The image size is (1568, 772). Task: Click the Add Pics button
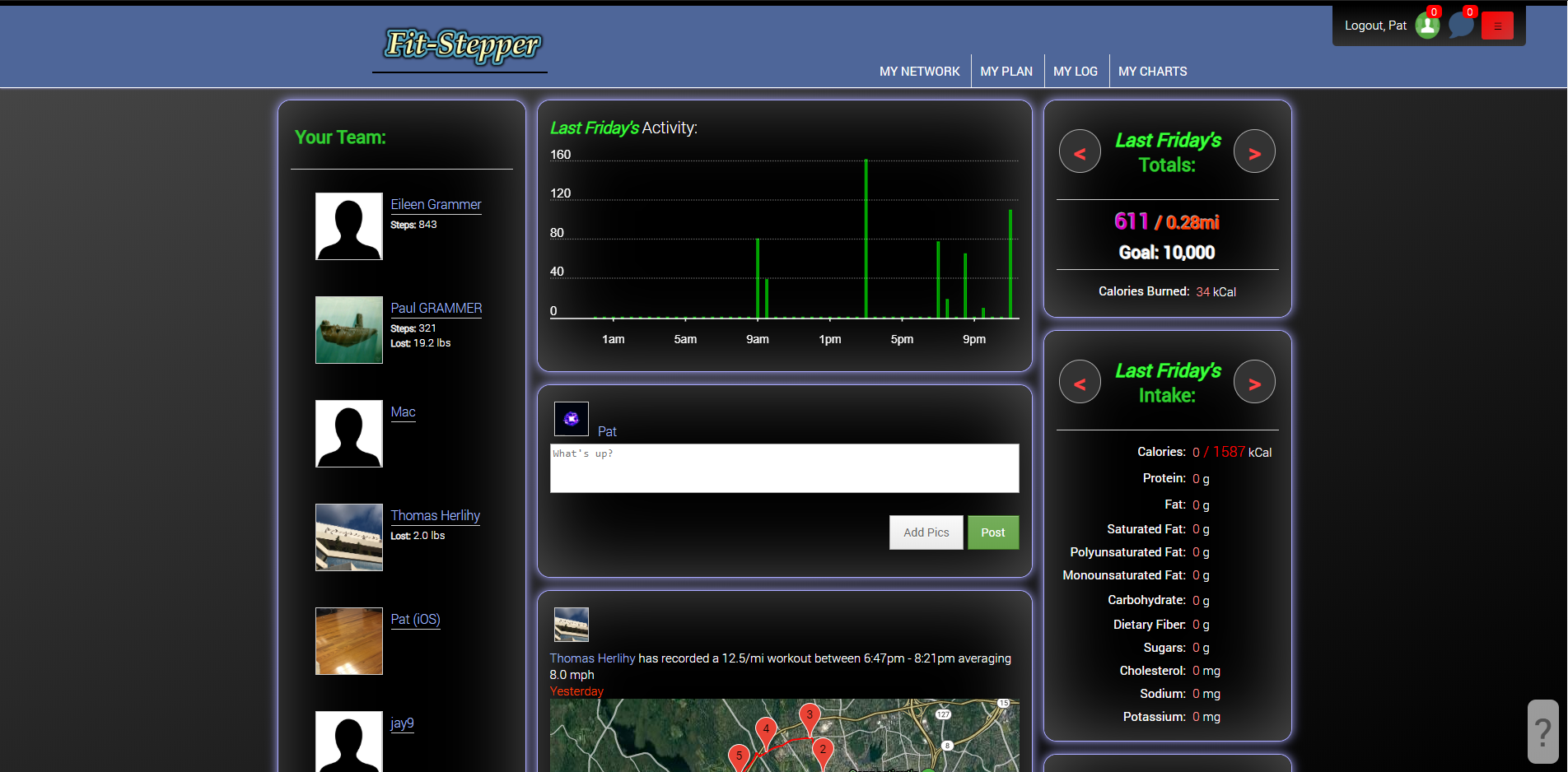[926, 532]
